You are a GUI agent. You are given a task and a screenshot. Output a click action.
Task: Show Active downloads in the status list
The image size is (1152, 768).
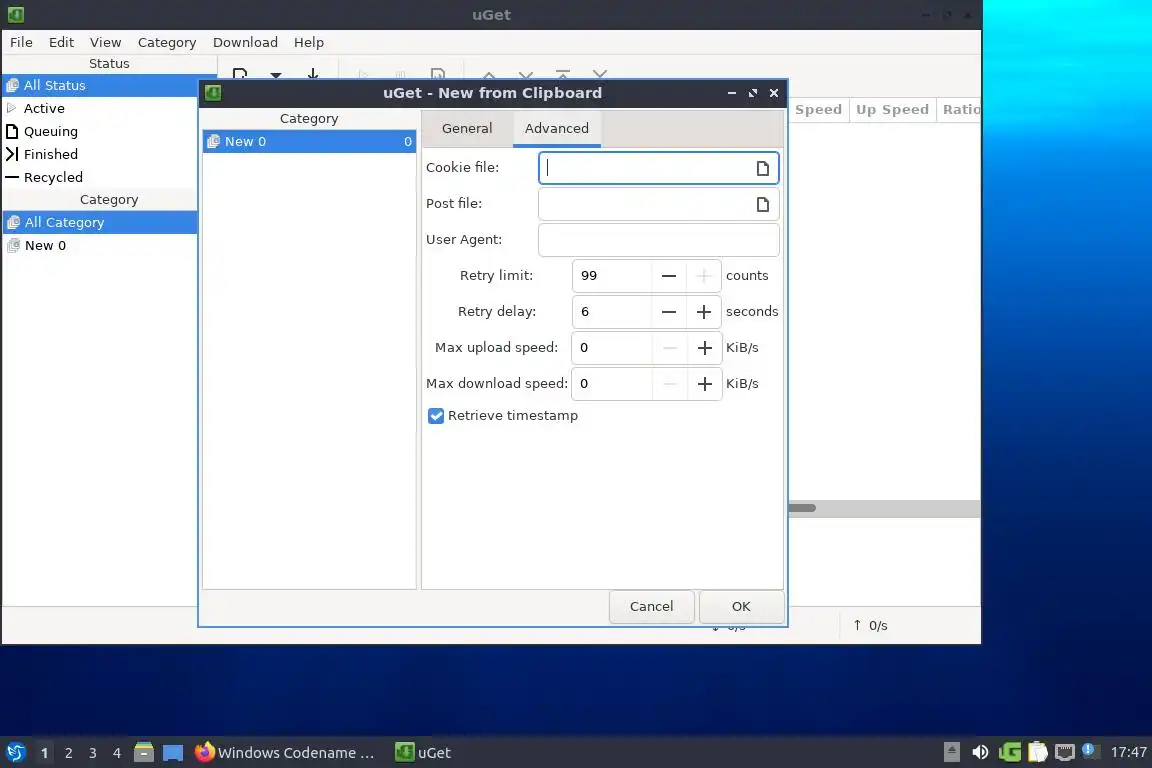point(100,108)
